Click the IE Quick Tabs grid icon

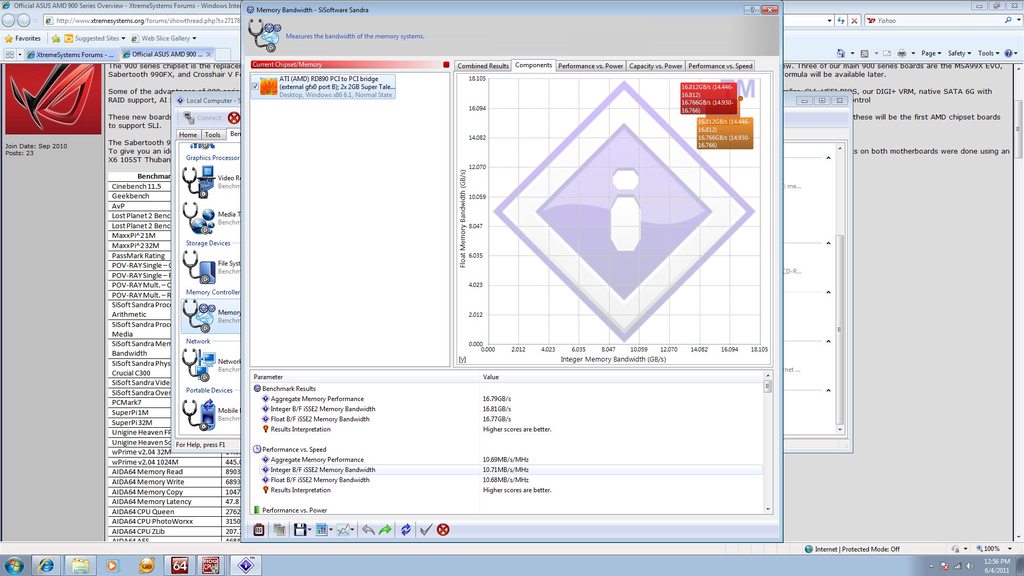tap(10, 54)
